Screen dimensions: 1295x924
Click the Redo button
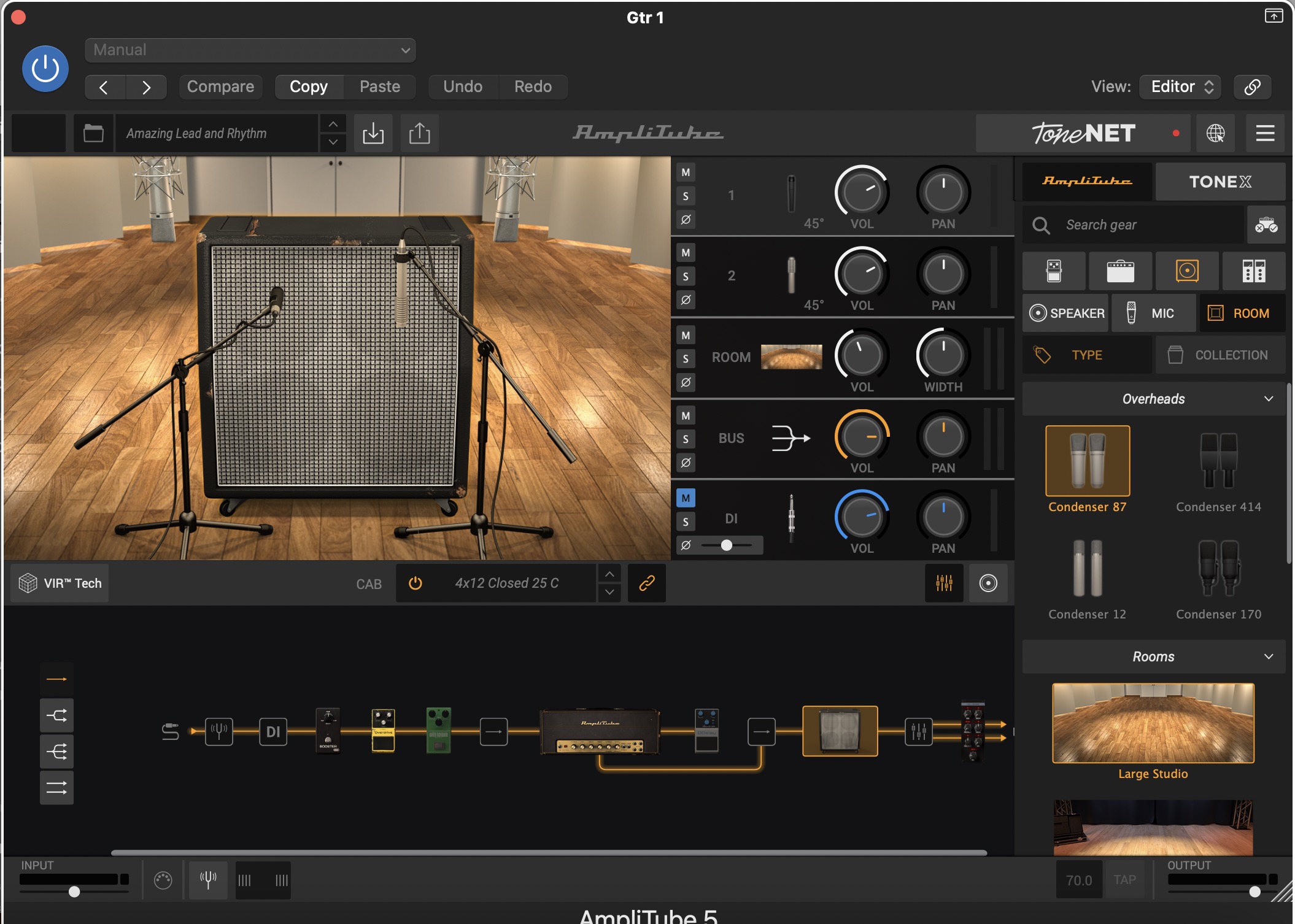(533, 87)
